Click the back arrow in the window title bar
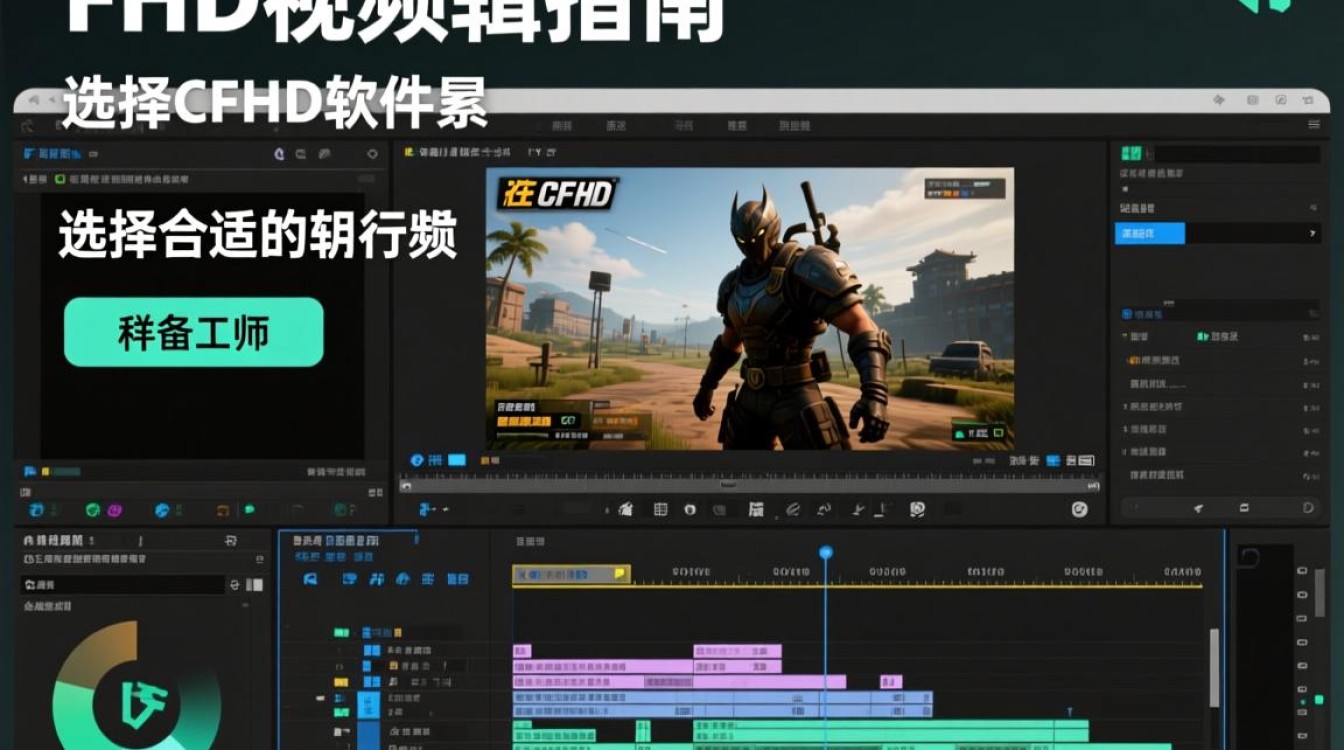The width and height of the screenshot is (1344, 750). [x=33, y=101]
